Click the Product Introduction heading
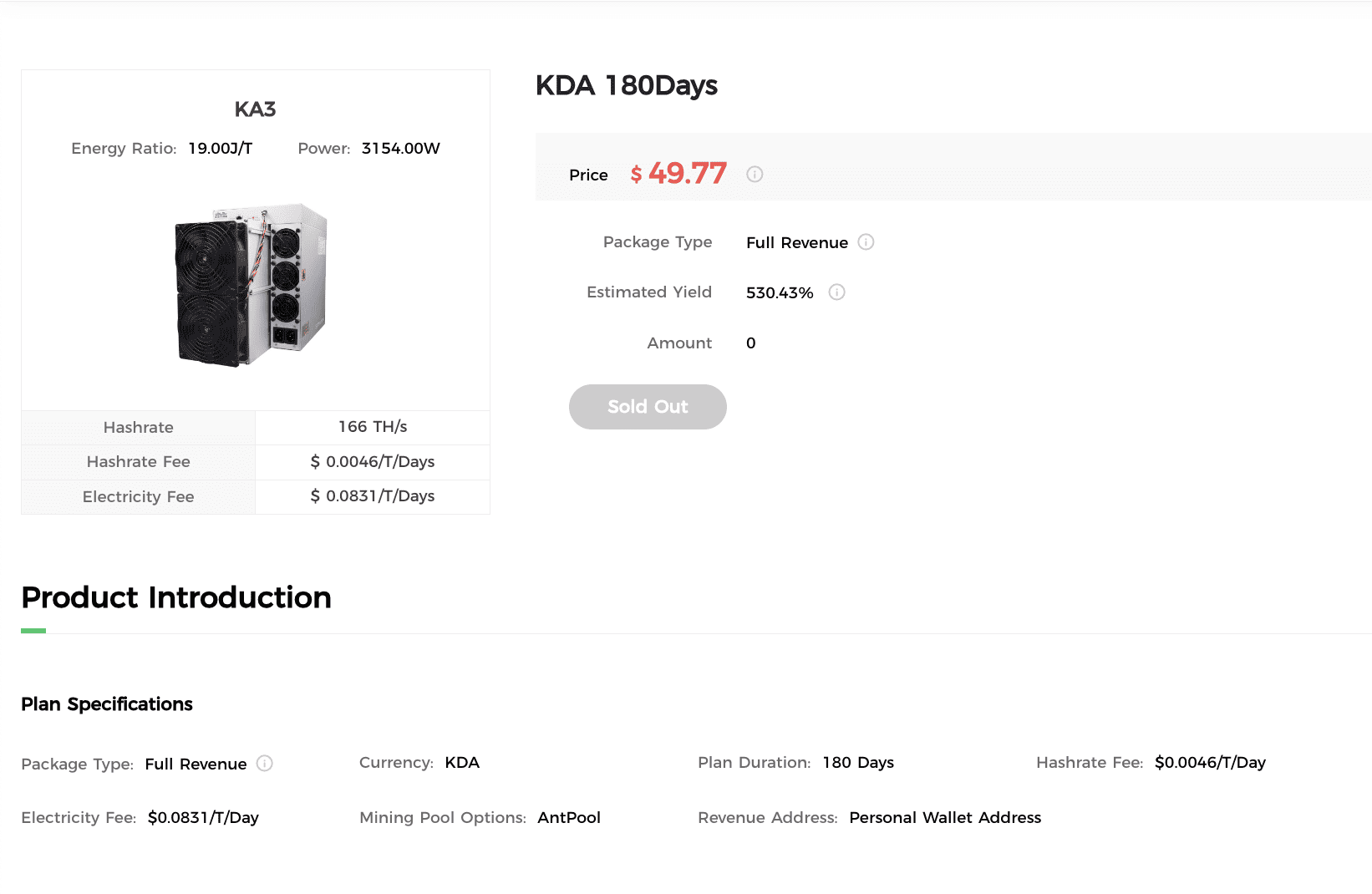Screen dimensions: 1372x894 coord(176,597)
